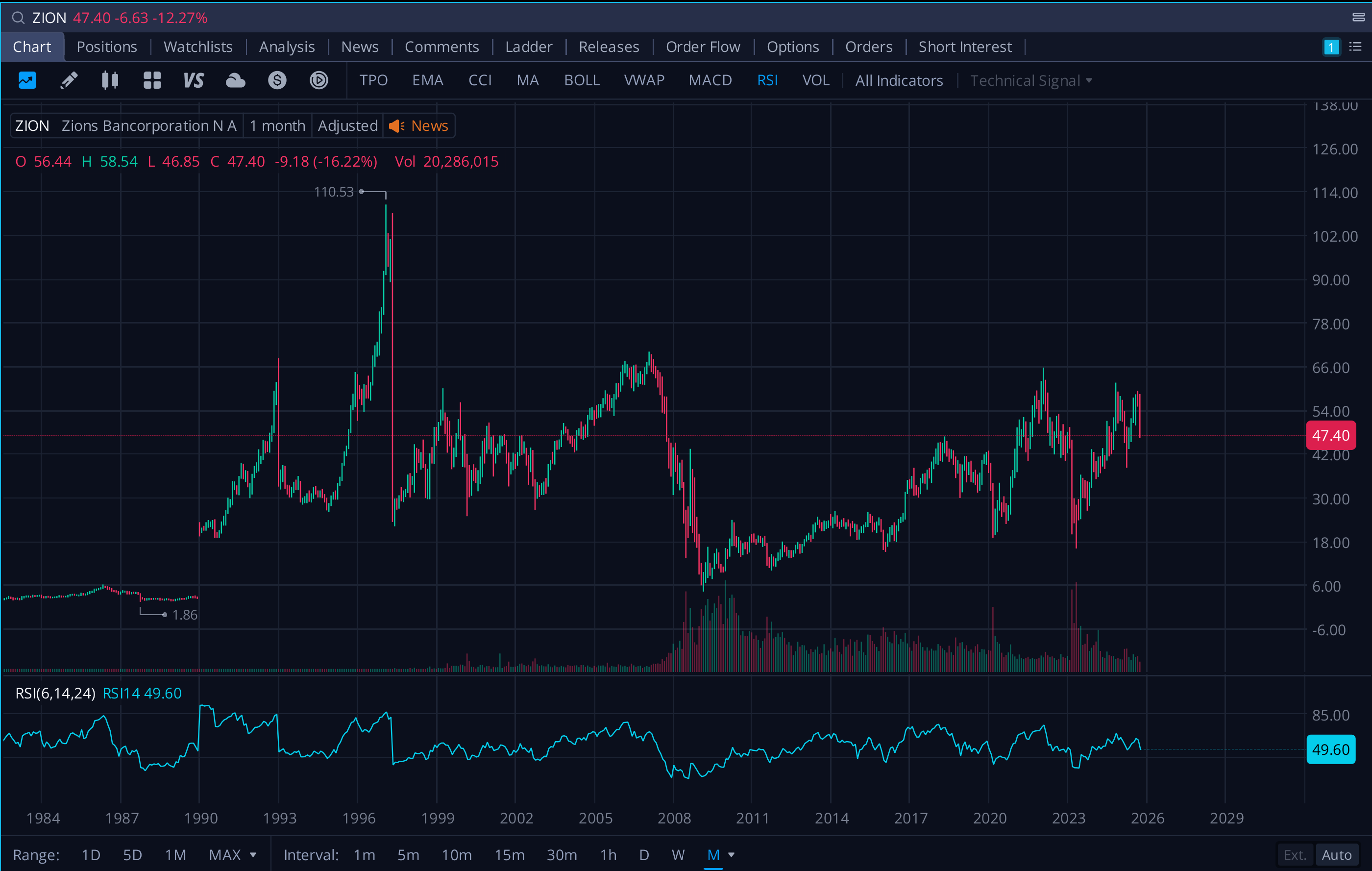
Task: Click the orange News button
Action: 419,125
